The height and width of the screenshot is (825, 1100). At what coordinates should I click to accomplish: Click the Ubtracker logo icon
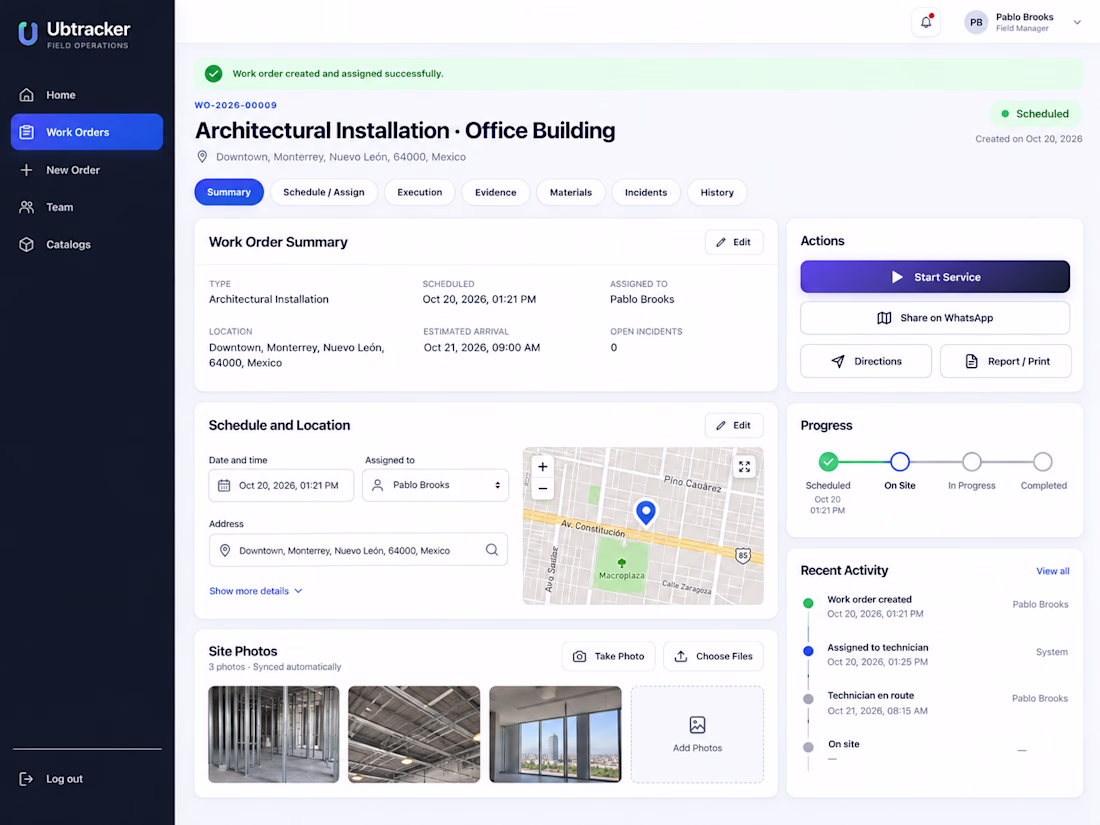pyautogui.click(x=28, y=33)
